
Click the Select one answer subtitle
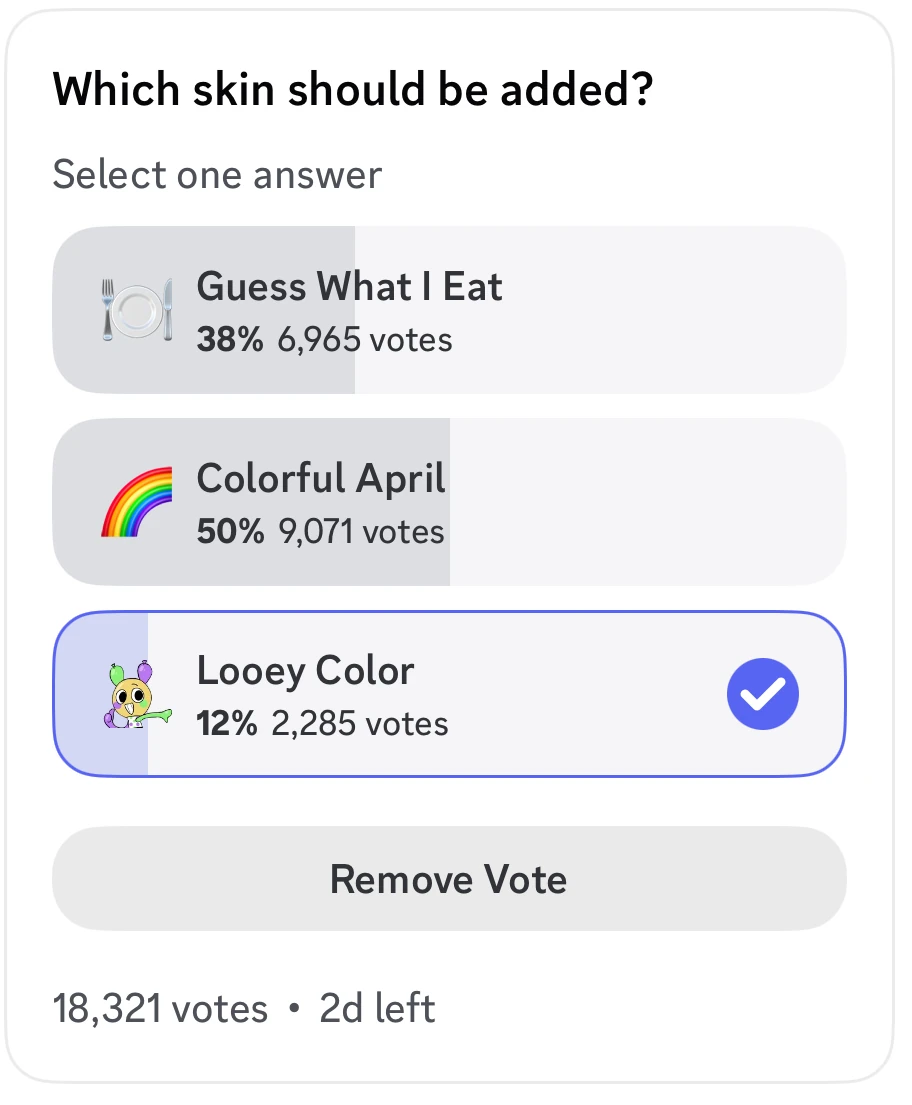217,175
